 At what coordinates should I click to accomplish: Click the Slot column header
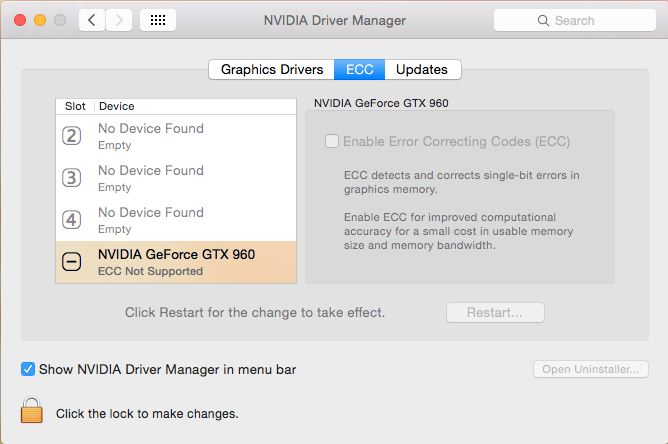[75, 106]
